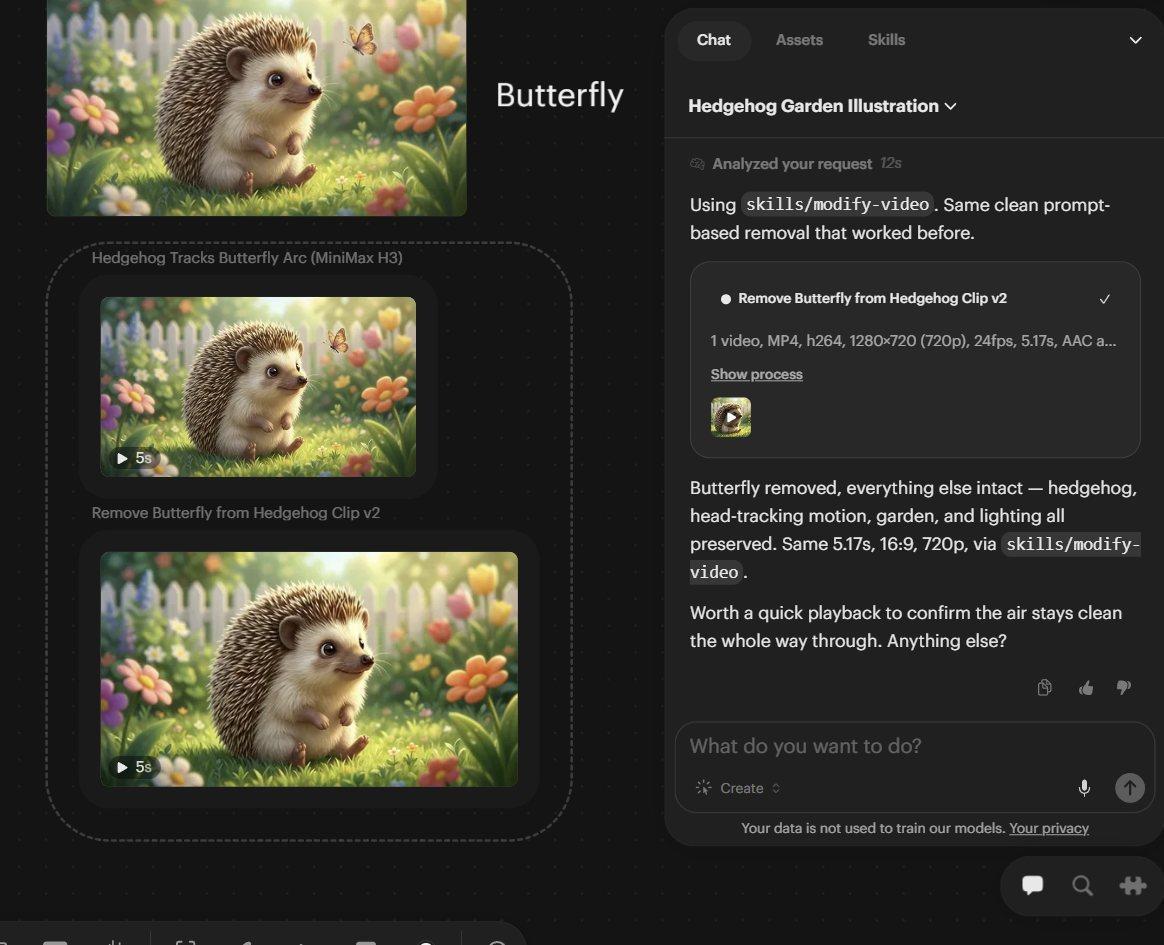Select the top hedgehog image with butterfly
Image resolution: width=1164 pixels, height=945 pixels.
(256, 108)
